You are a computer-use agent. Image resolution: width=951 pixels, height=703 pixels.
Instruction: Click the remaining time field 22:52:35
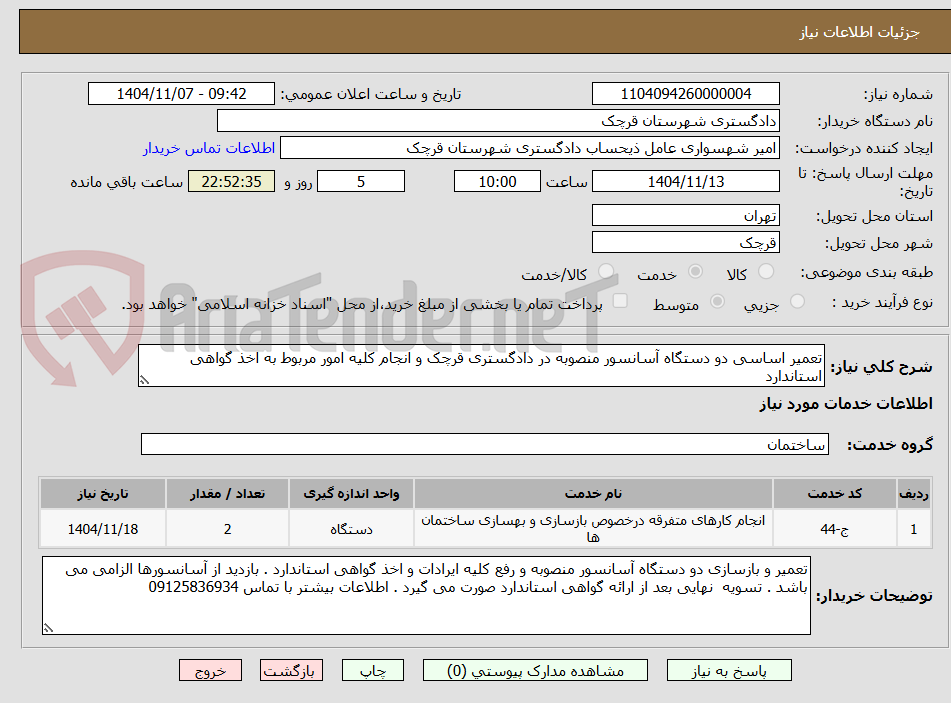(x=231, y=181)
